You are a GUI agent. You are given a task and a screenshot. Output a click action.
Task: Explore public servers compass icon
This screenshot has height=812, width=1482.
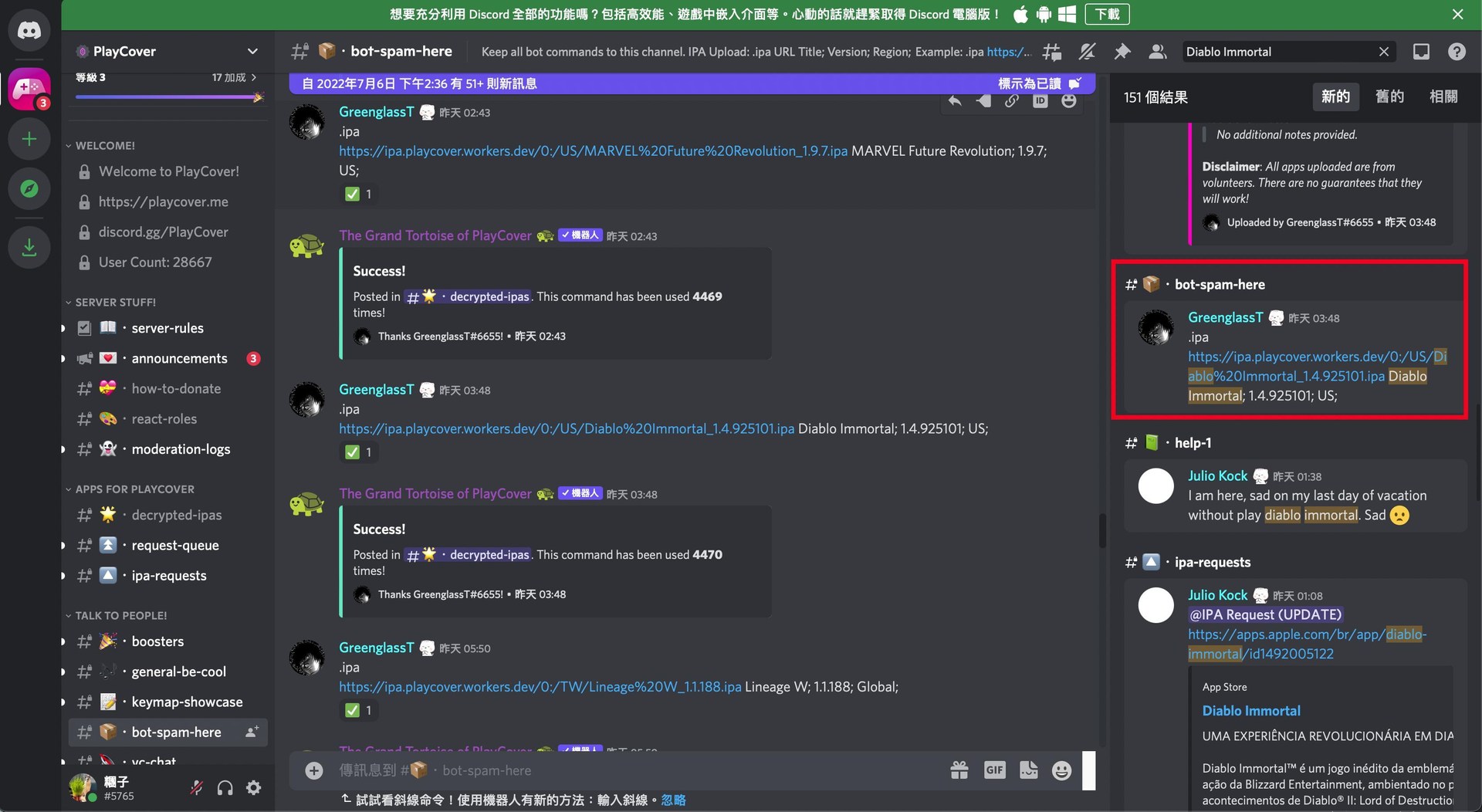29,188
